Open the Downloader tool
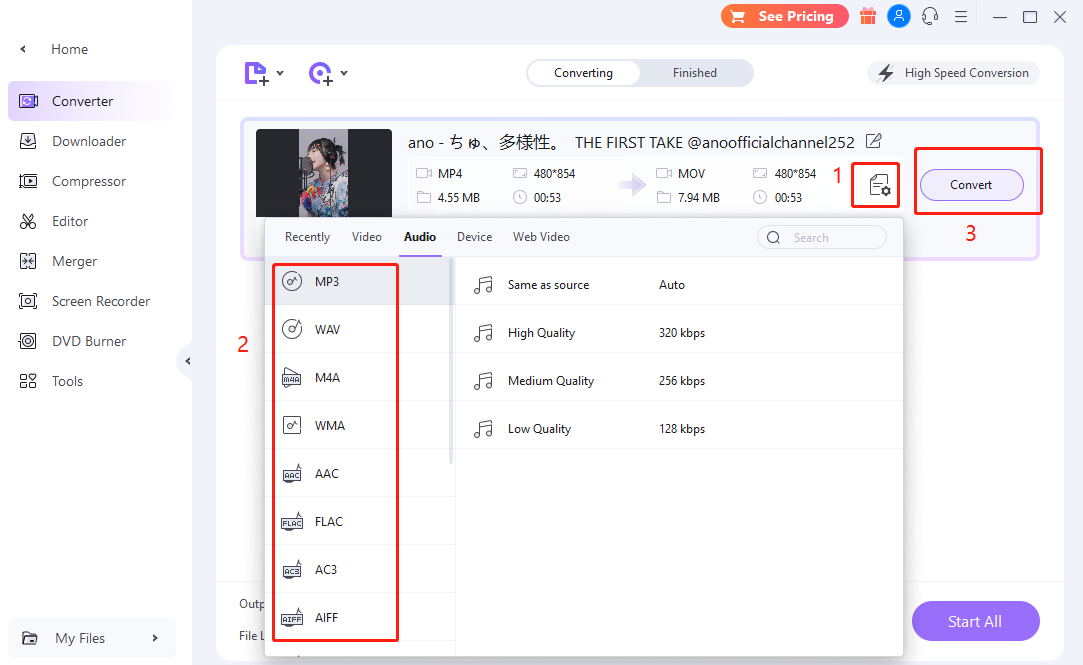 coord(90,140)
